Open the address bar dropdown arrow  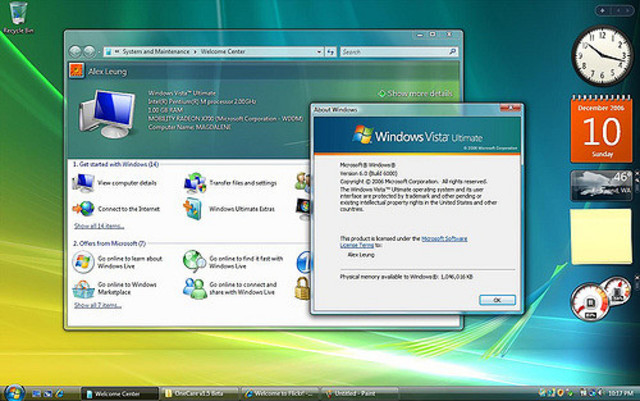pos(319,52)
